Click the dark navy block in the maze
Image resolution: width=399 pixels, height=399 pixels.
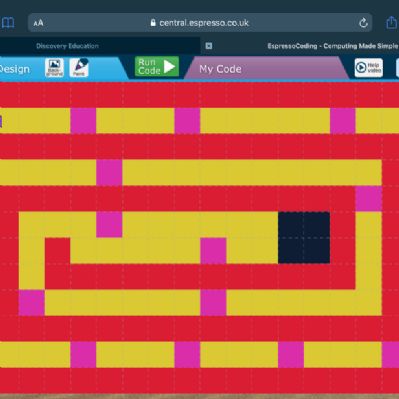click(304, 237)
